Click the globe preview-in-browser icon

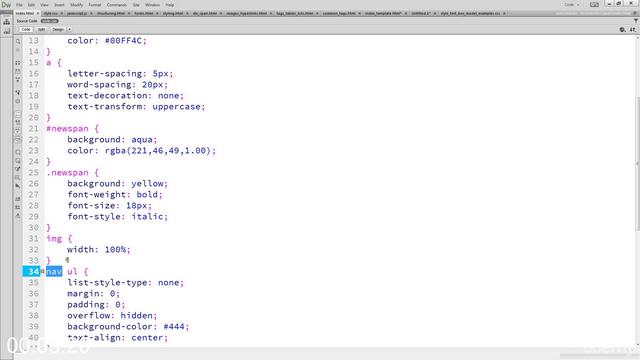(622, 29)
